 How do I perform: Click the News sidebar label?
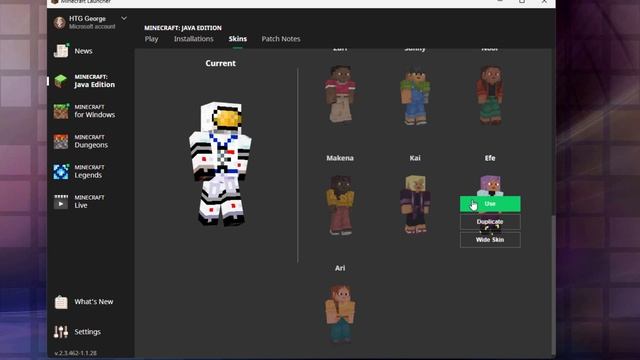click(x=83, y=51)
